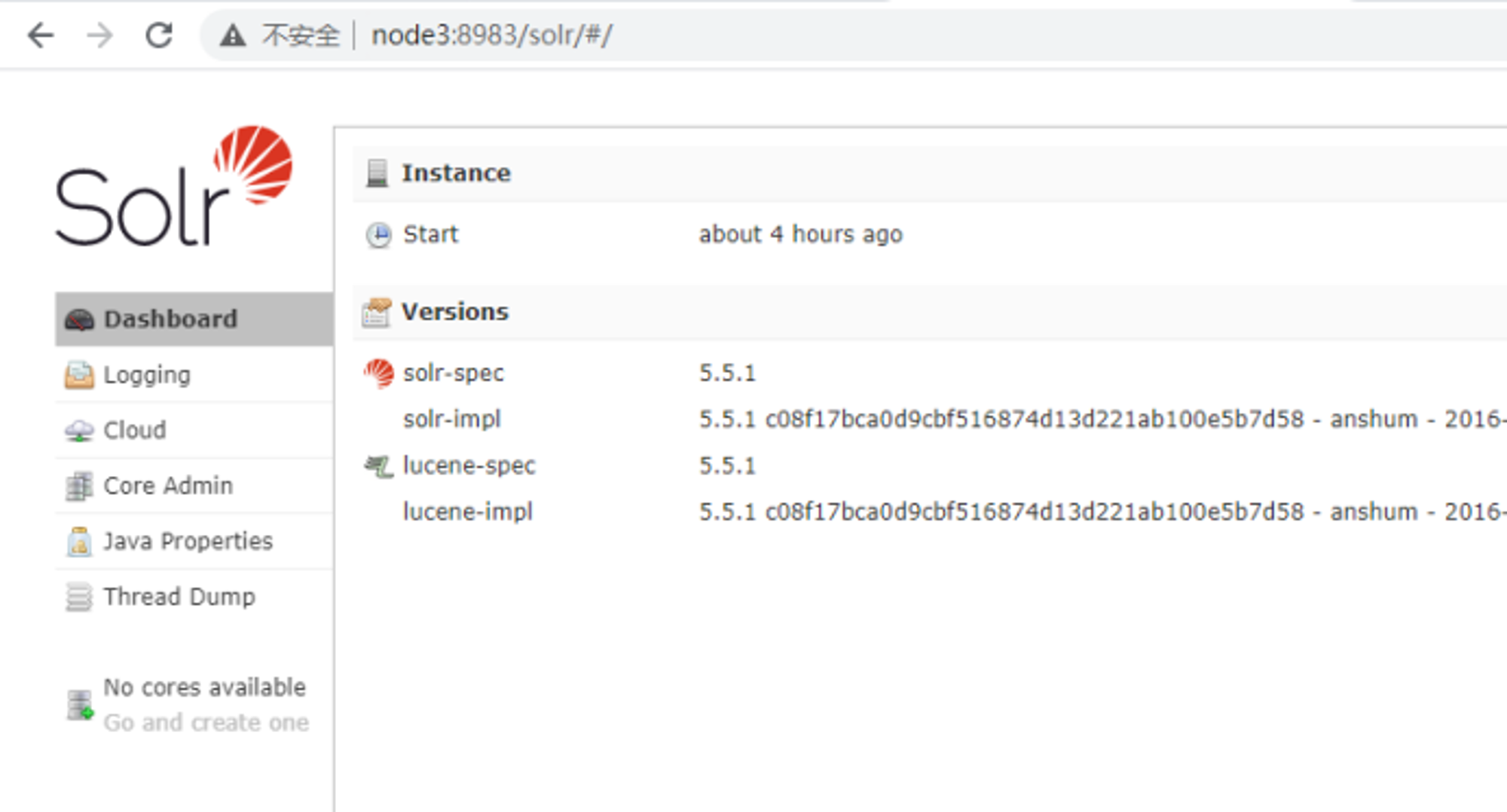
Task: Click No cores available text
Action: coord(205,687)
